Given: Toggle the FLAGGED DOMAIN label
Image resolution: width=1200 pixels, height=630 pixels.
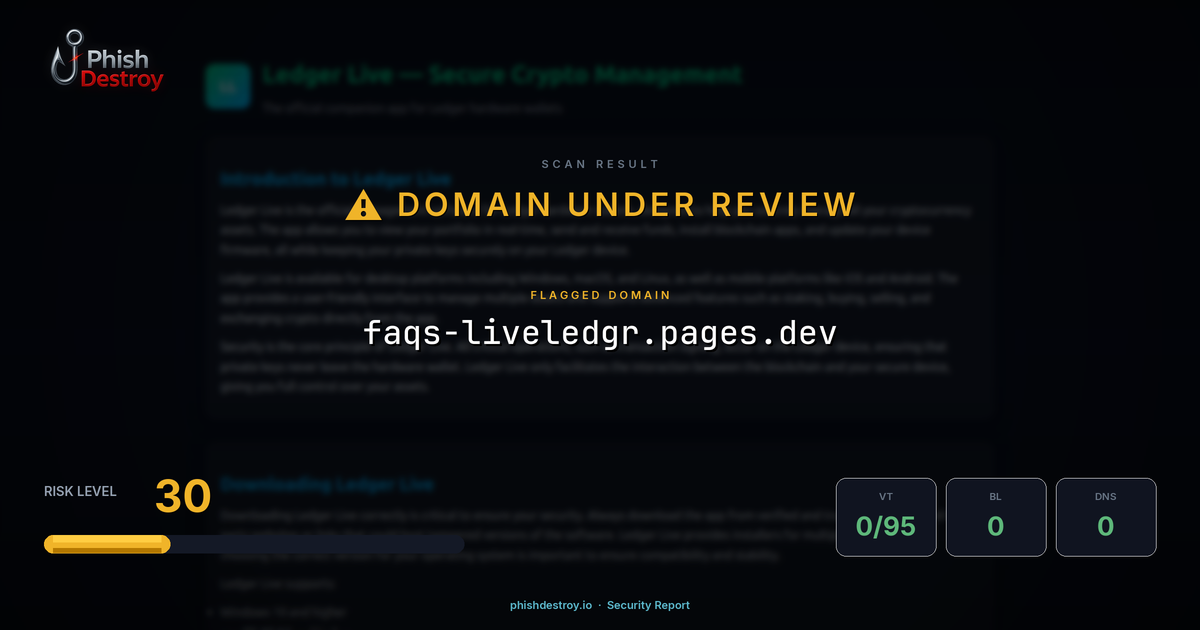Looking at the screenshot, I should tap(600, 295).
